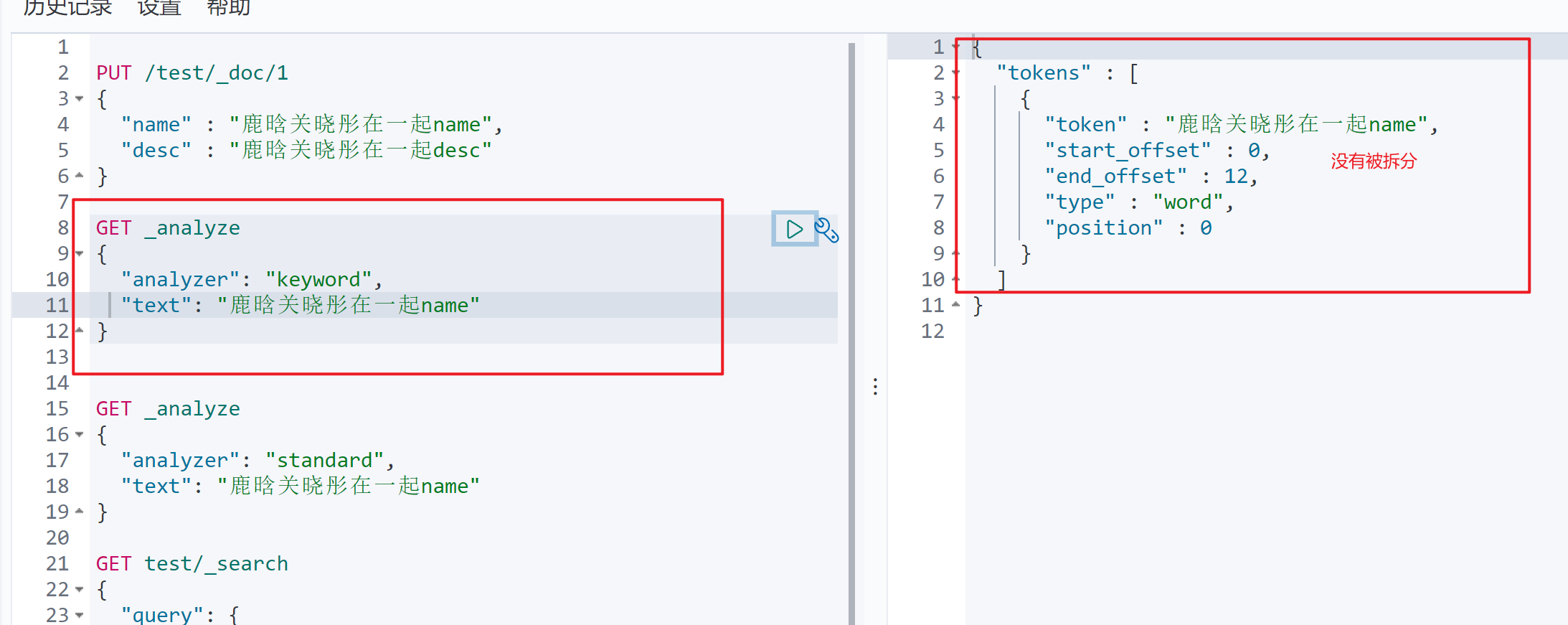Click the "analyzer": "standard" line
Screen dimensions: 1568x625
(x=258, y=460)
